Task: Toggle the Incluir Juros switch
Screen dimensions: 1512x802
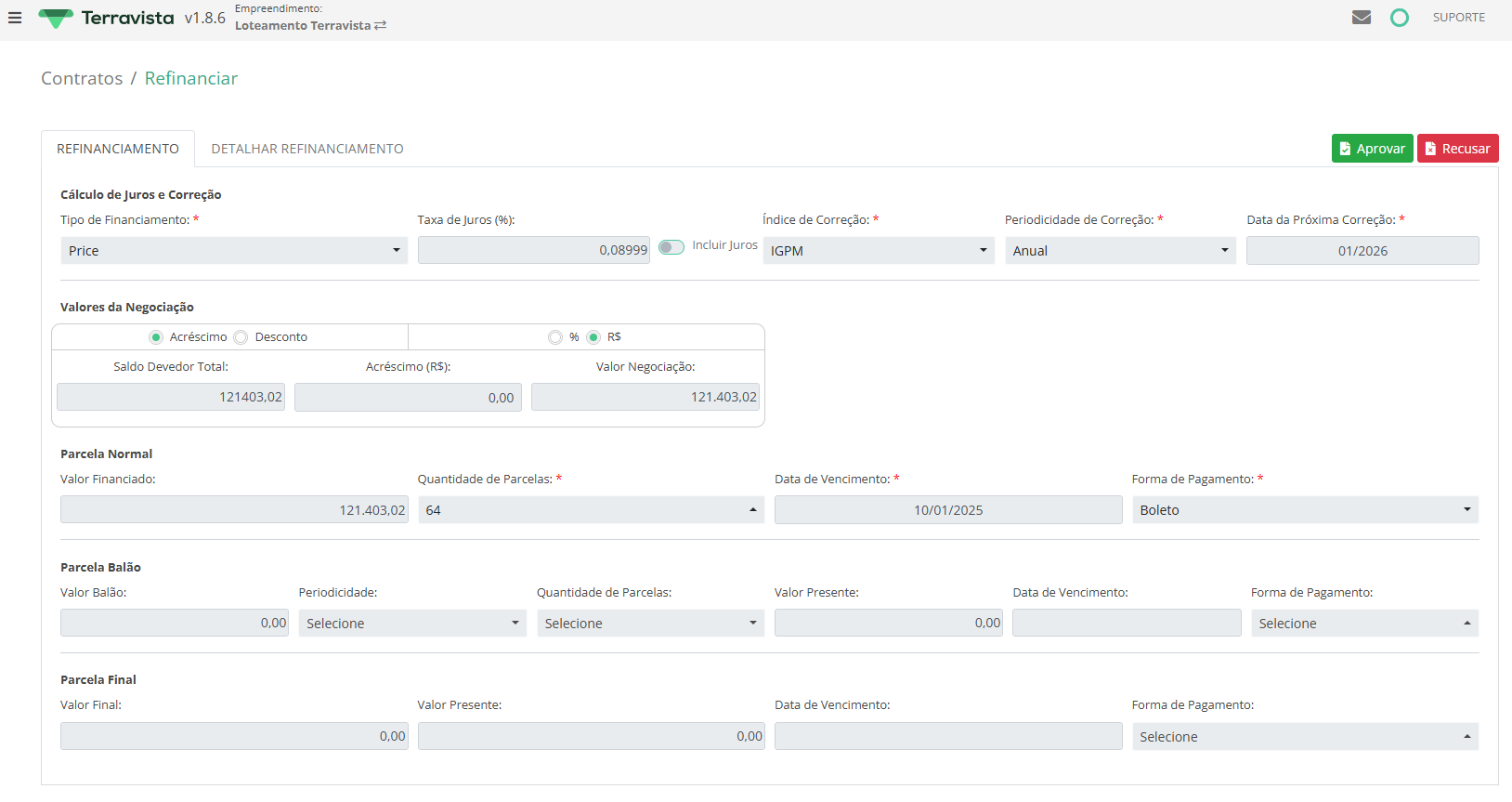Action: pyautogui.click(x=671, y=247)
